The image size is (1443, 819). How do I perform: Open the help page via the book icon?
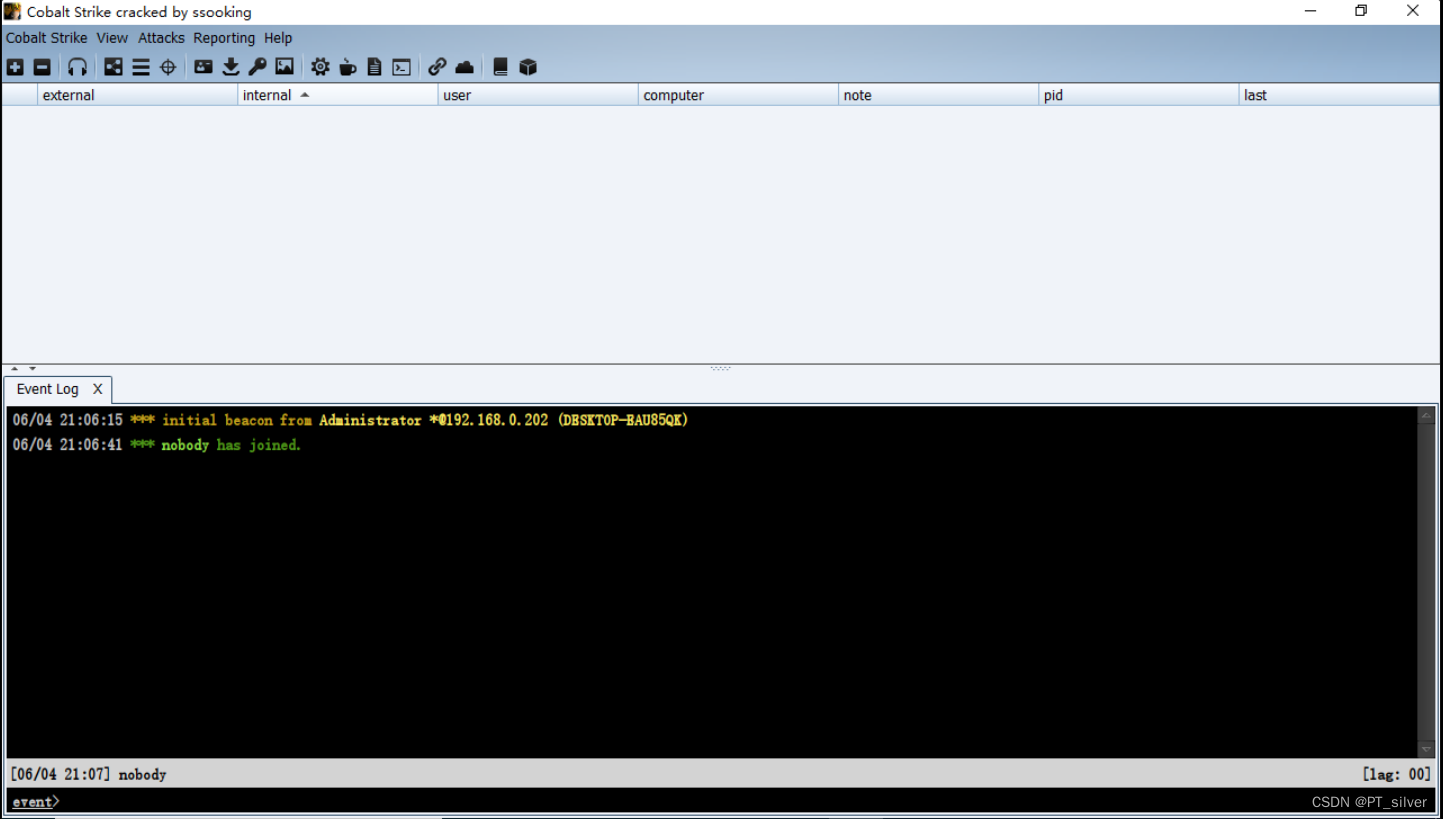[x=500, y=67]
